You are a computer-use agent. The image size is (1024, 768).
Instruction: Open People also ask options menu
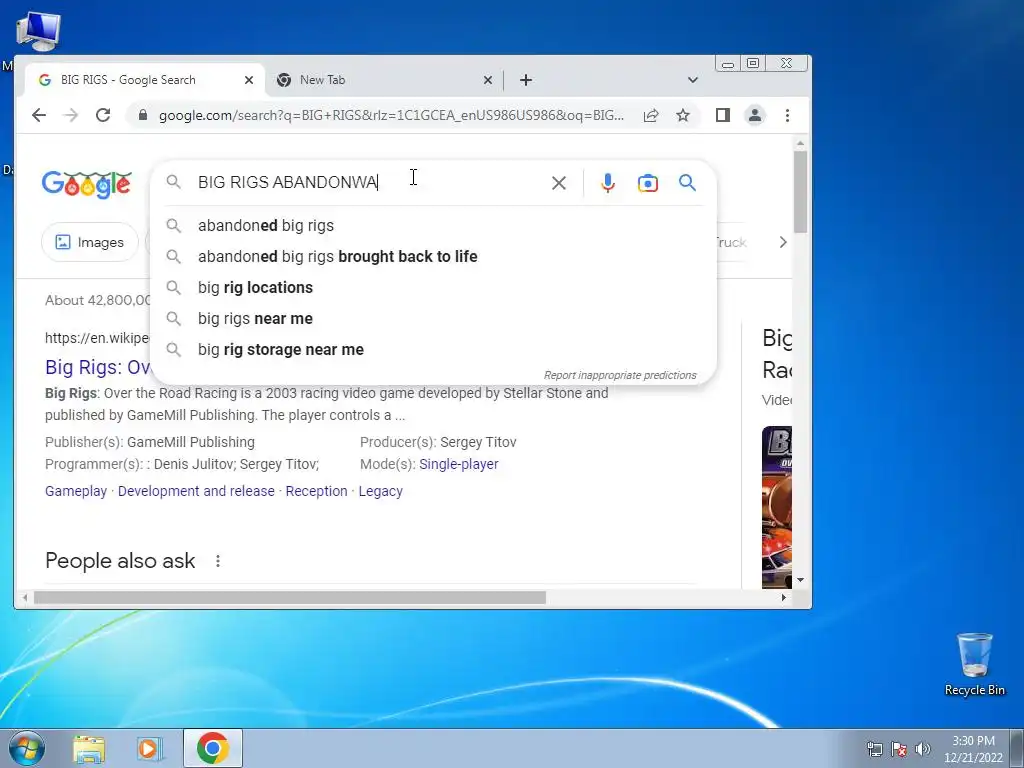(217, 561)
